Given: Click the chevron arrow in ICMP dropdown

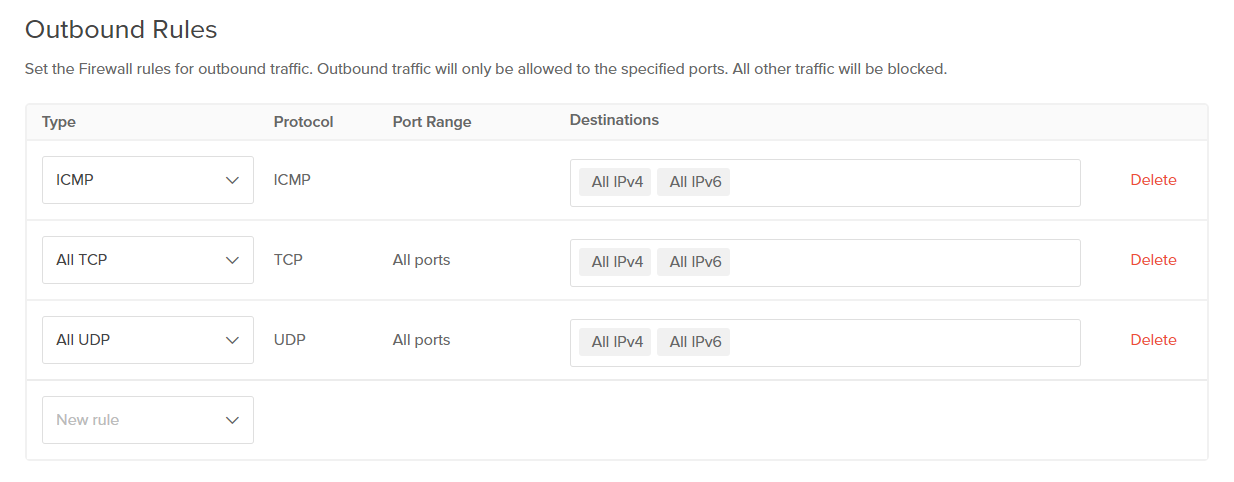Looking at the screenshot, I should pyautogui.click(x=233, y=181).
